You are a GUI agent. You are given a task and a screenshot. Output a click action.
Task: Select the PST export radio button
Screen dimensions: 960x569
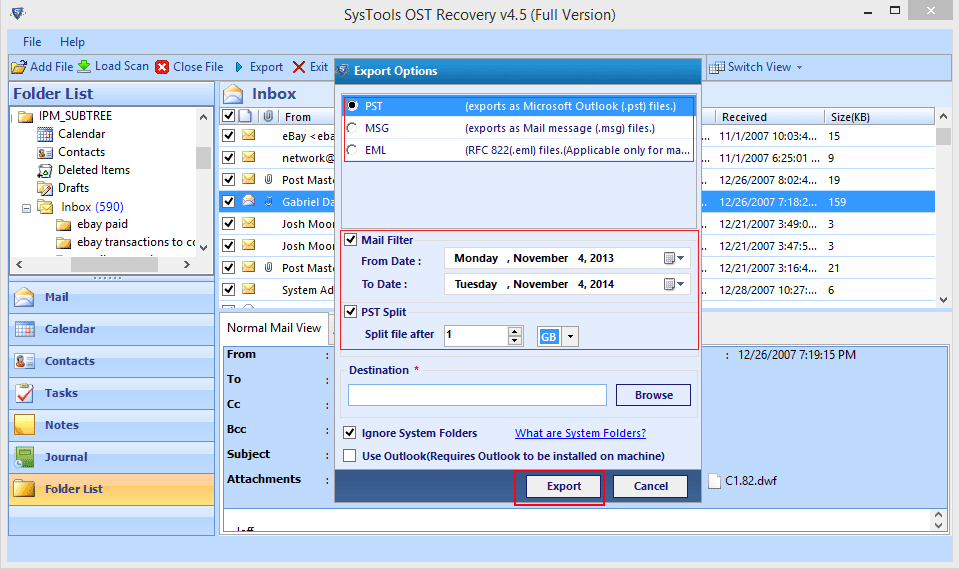352,106
